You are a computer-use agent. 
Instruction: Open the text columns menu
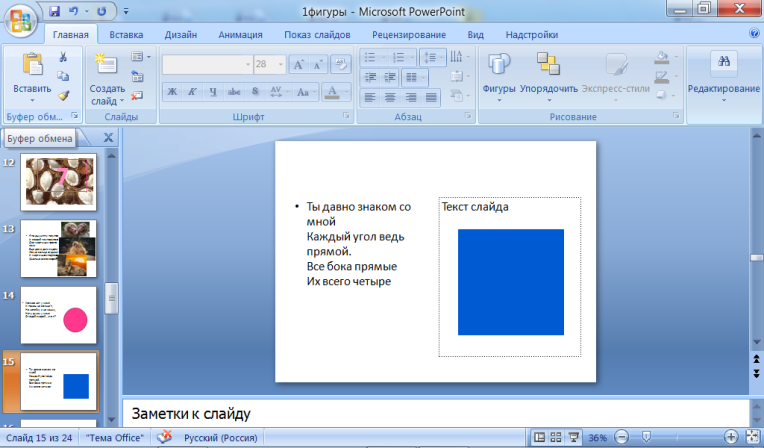tap(415, 77)
